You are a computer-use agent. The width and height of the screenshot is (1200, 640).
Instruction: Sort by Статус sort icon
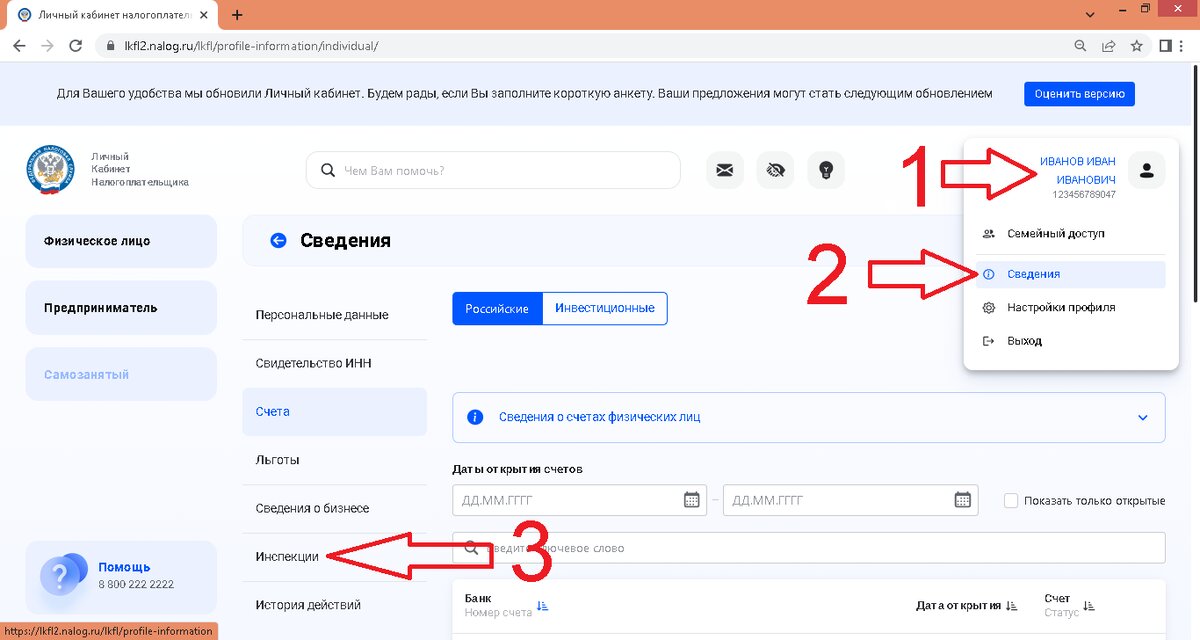coord(1089,606)
